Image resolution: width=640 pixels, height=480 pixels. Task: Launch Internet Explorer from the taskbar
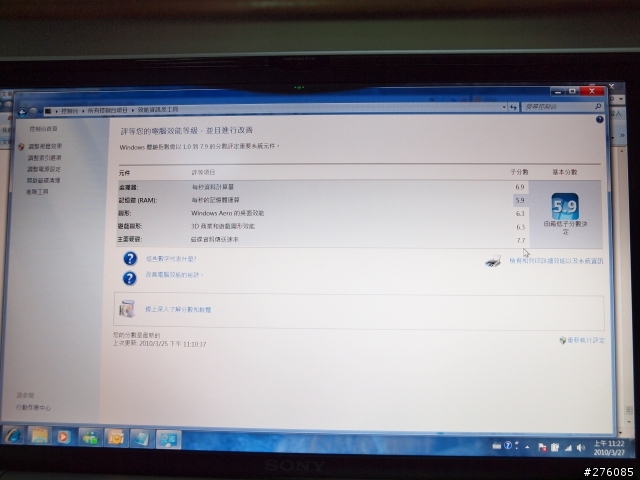coord(14,436)
